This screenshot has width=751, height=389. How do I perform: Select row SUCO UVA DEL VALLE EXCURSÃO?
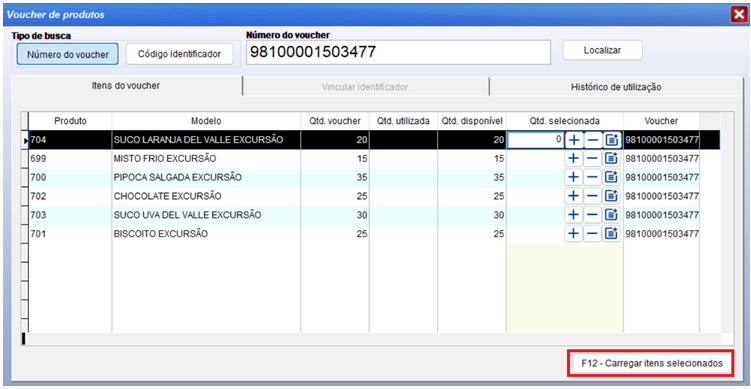click(x=374, y=215)
